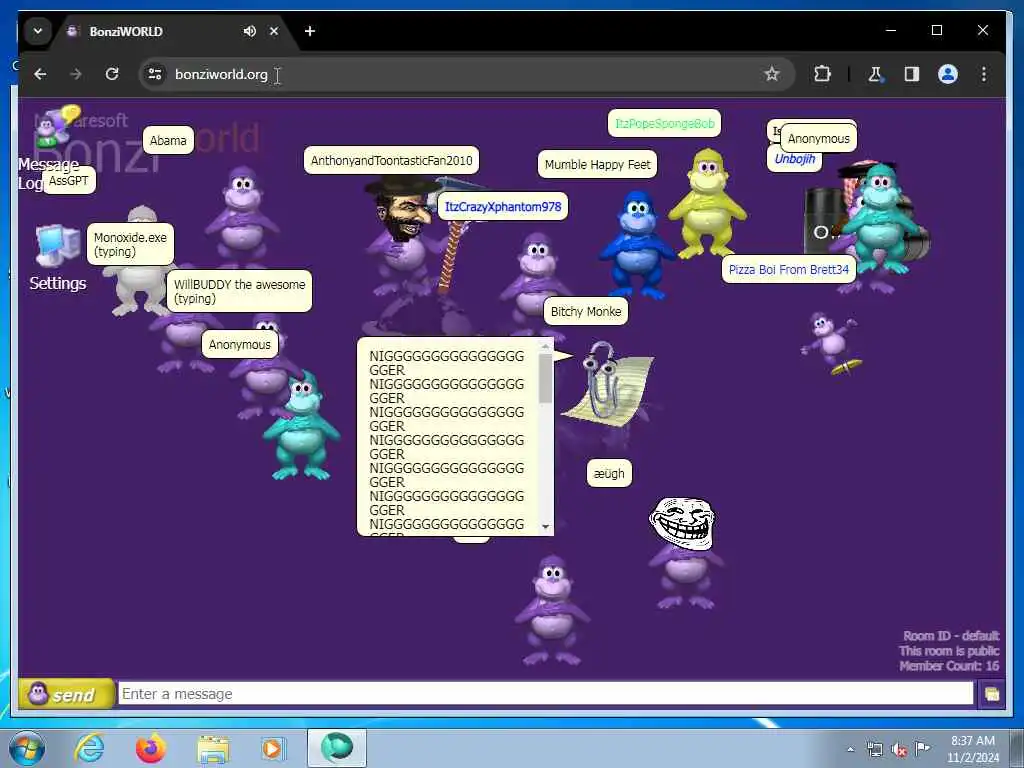Open the Extensions puzzle icon

tap(822, 74)
